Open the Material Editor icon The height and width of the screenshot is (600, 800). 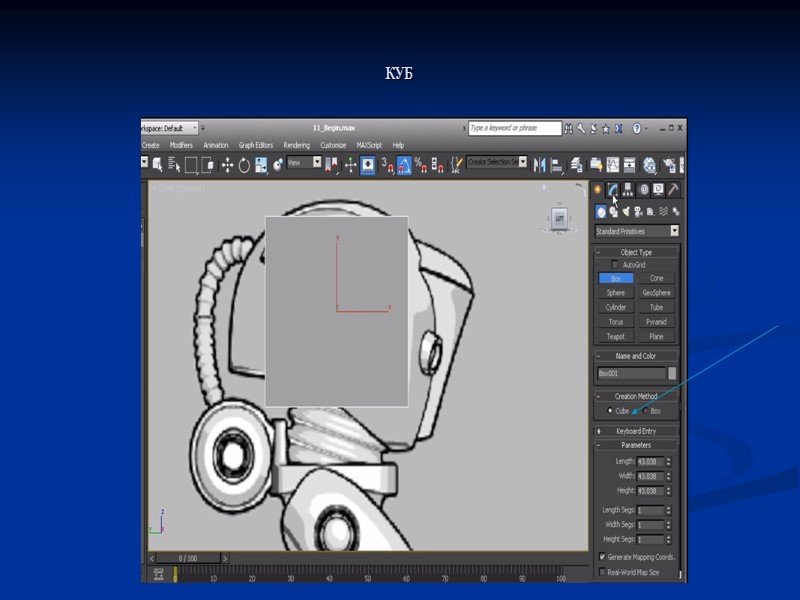[x=649, y=165]
